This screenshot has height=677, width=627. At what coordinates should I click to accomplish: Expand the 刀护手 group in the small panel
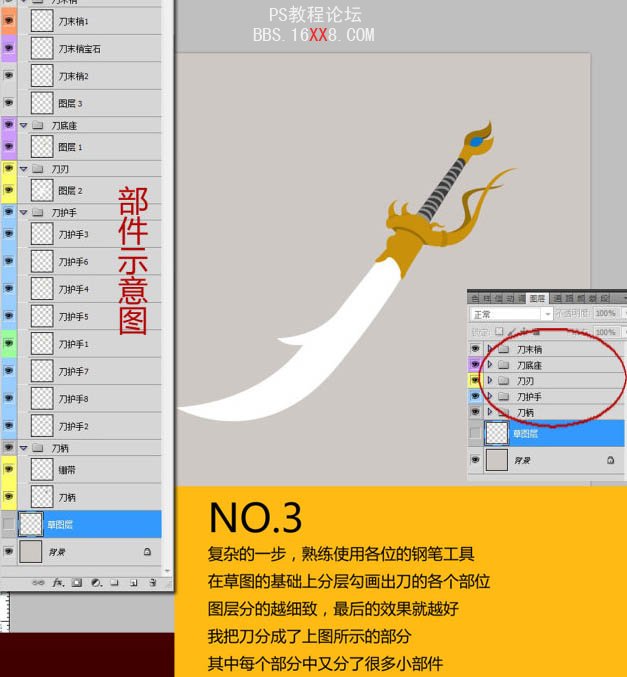(490, 396)
